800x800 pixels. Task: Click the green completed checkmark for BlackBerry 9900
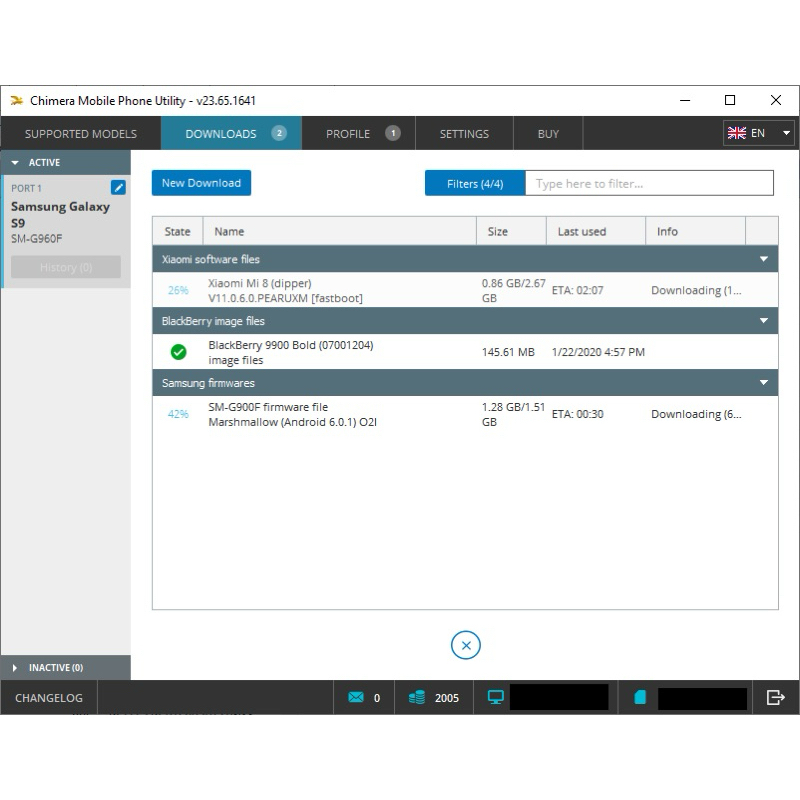tap(179, 352)
